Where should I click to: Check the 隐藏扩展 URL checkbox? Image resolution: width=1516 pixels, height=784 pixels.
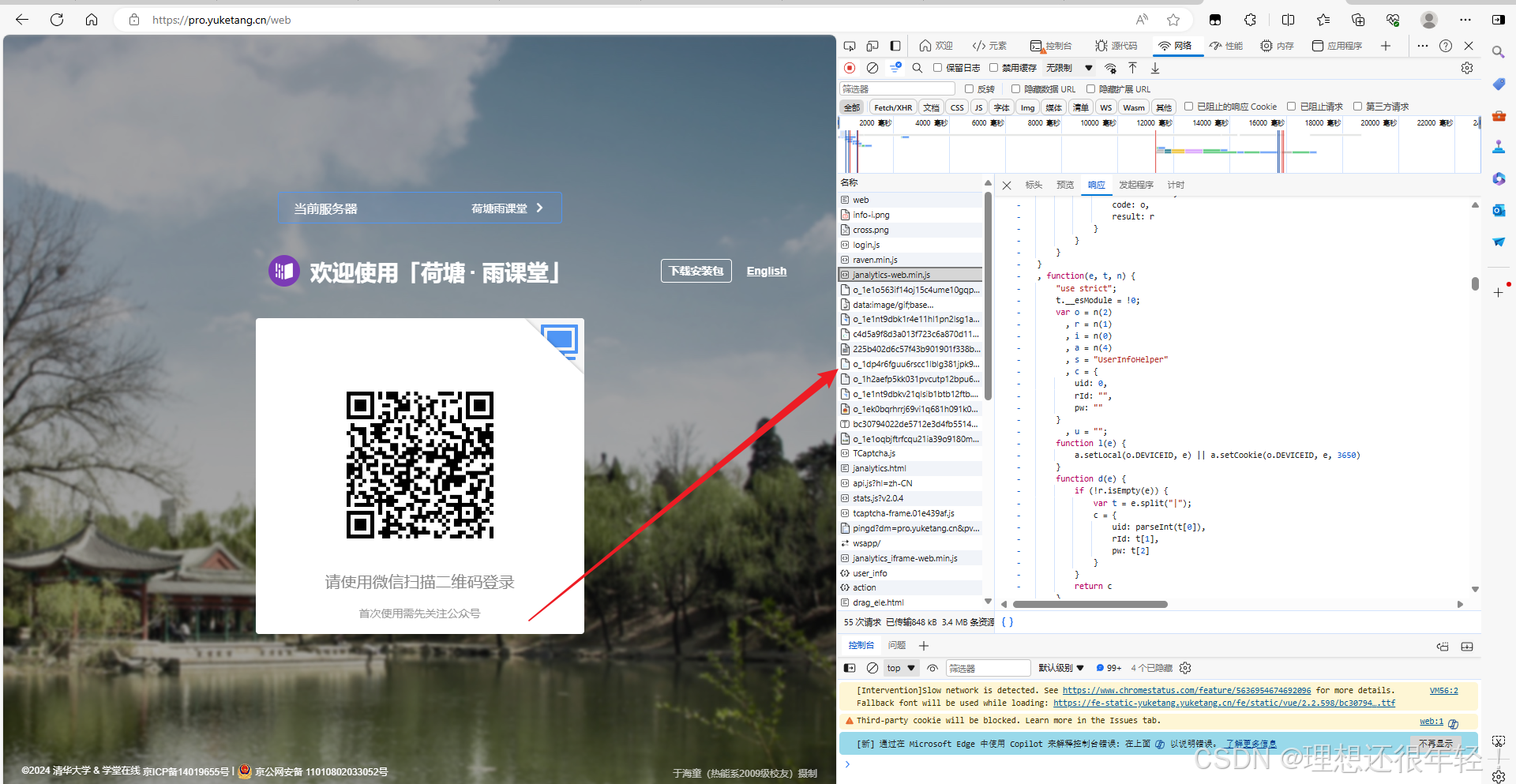(x=1091, y=89)
